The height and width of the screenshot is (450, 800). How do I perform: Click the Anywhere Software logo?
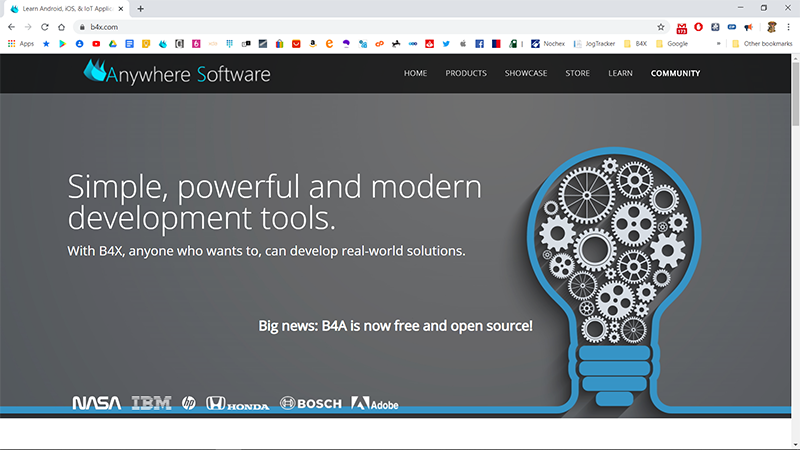point(177,72)
